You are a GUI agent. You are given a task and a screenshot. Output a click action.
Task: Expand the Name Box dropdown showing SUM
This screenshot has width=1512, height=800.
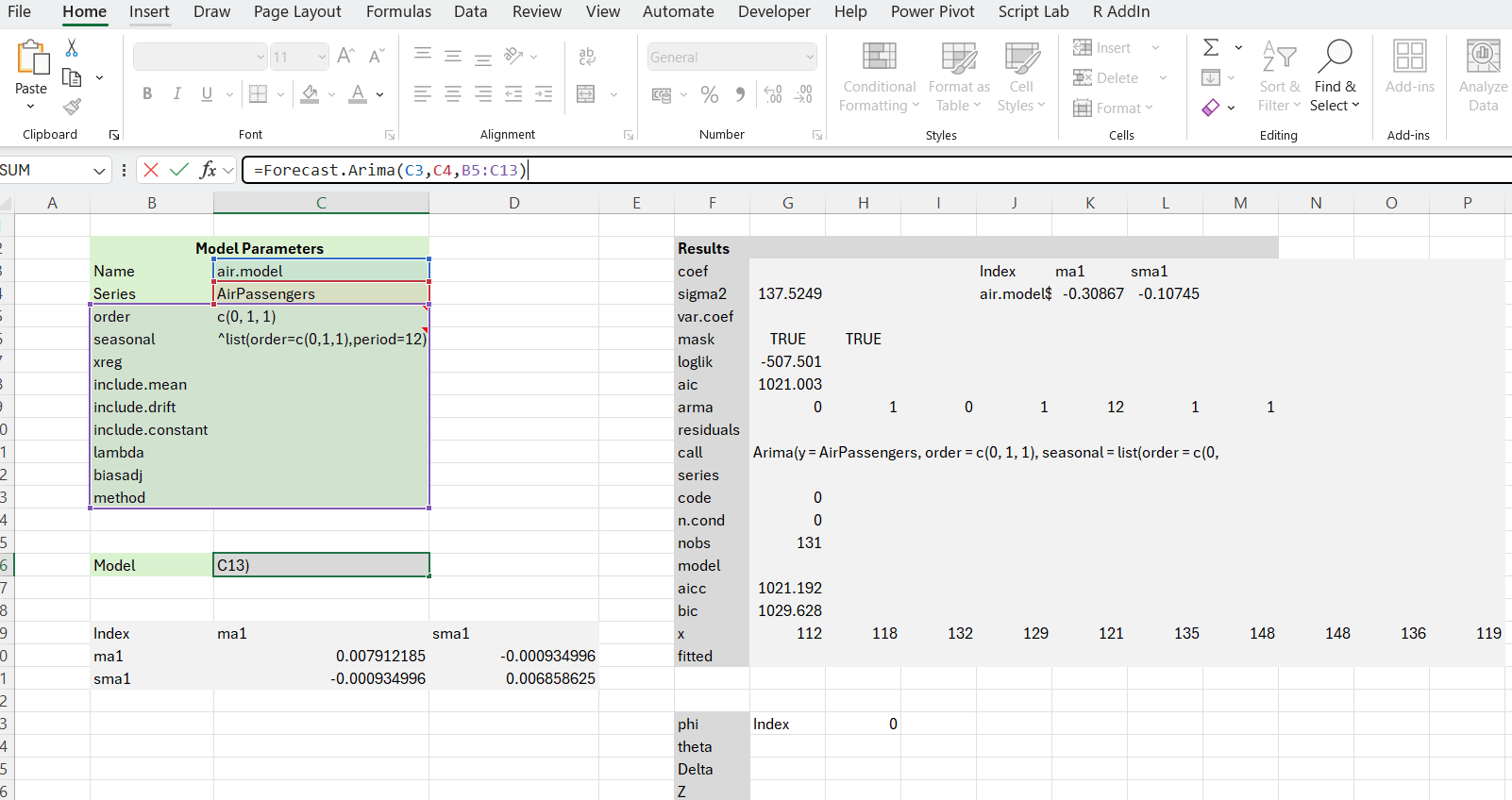pos(99,171)
